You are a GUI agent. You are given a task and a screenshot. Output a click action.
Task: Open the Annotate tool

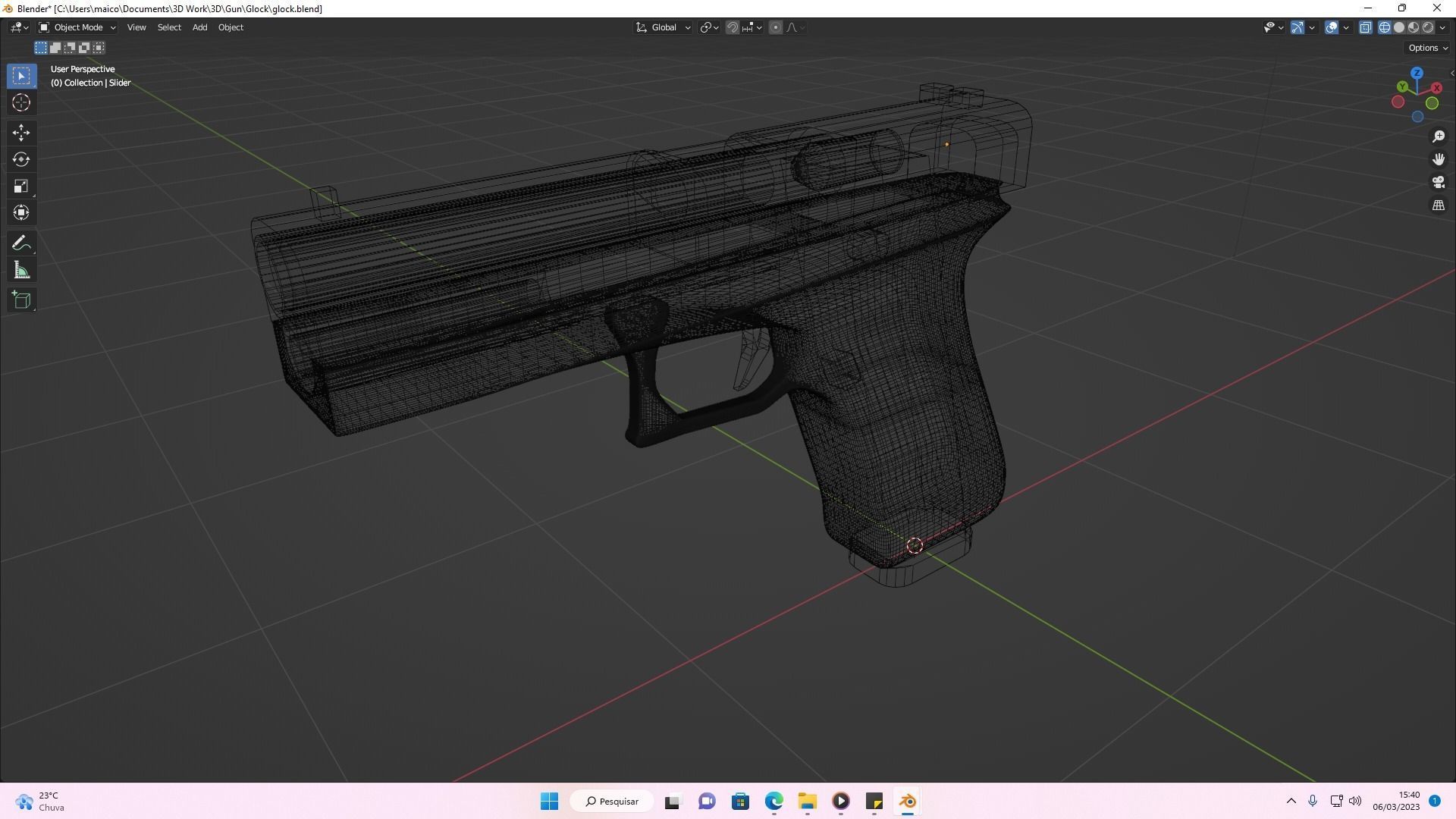[x=20, y=243]
